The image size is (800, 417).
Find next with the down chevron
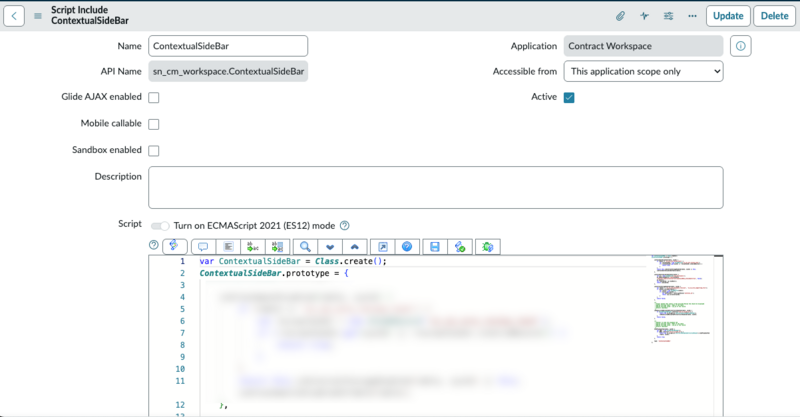point(330,247)
